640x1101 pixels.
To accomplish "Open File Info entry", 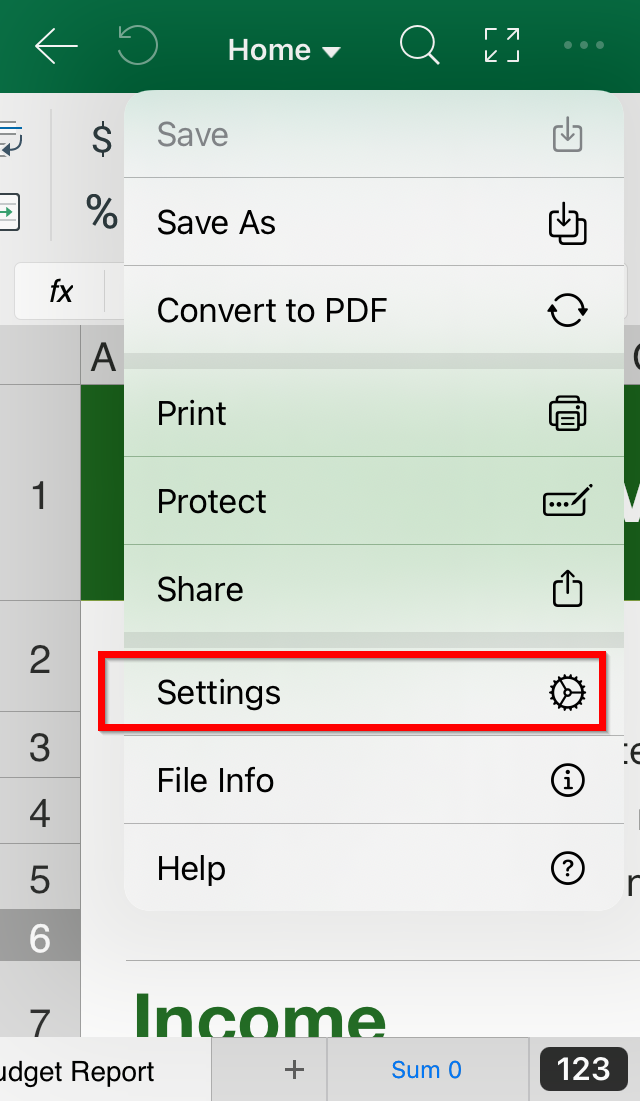I will 374,780.
